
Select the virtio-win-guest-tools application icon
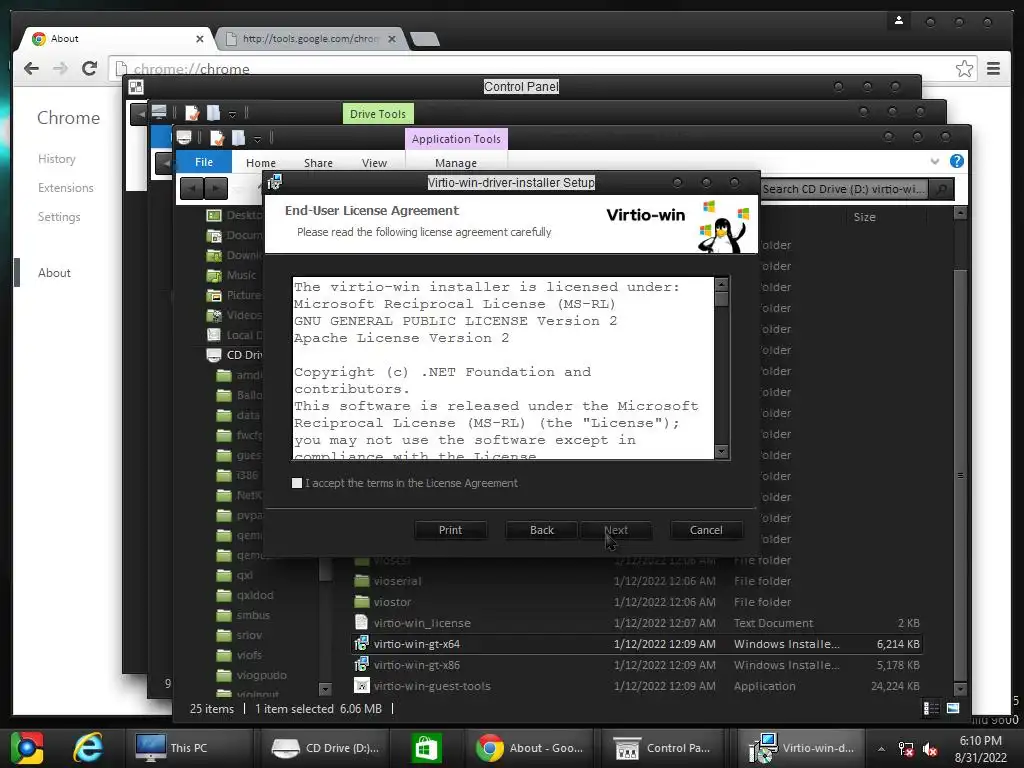tap(361, 686)
